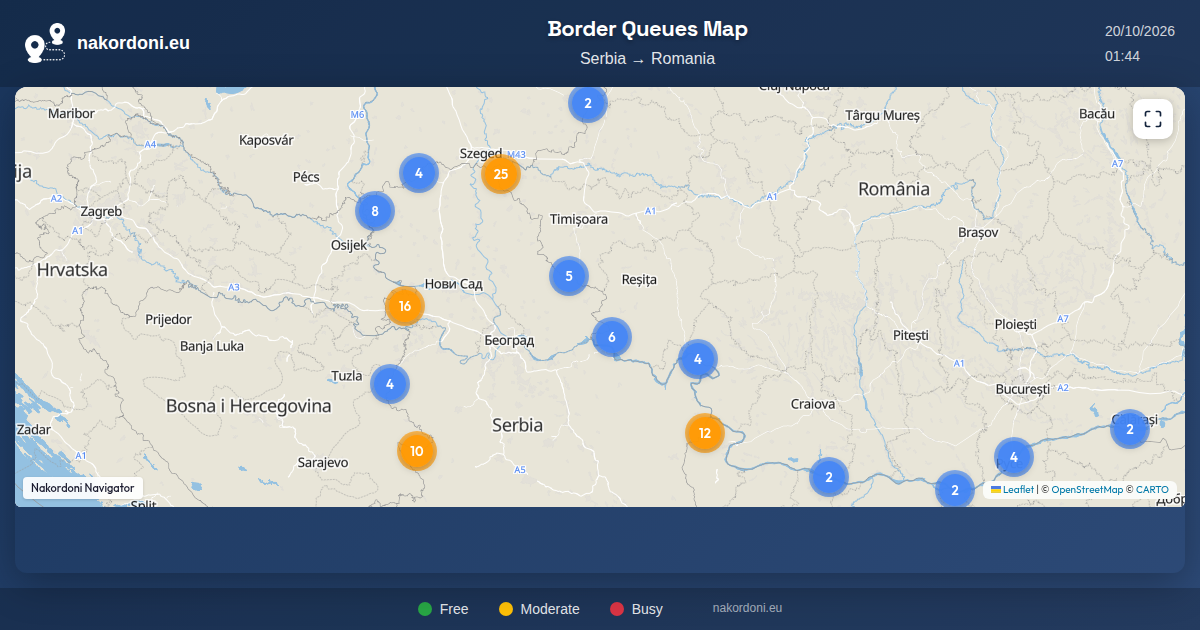Click the Timișoara city label
Viewport: 1200px width, 630px height.
(x=579, y=219)
